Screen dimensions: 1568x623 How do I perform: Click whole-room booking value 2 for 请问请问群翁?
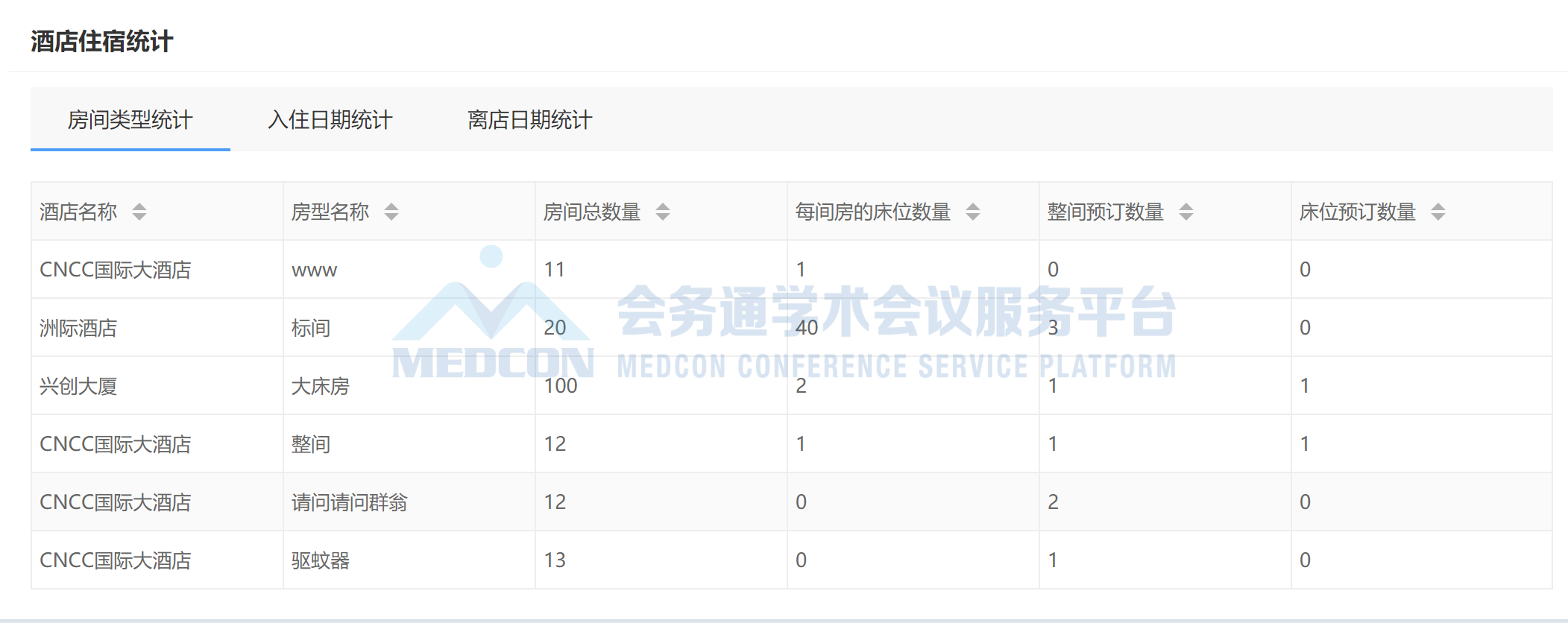click(1053, 502)
